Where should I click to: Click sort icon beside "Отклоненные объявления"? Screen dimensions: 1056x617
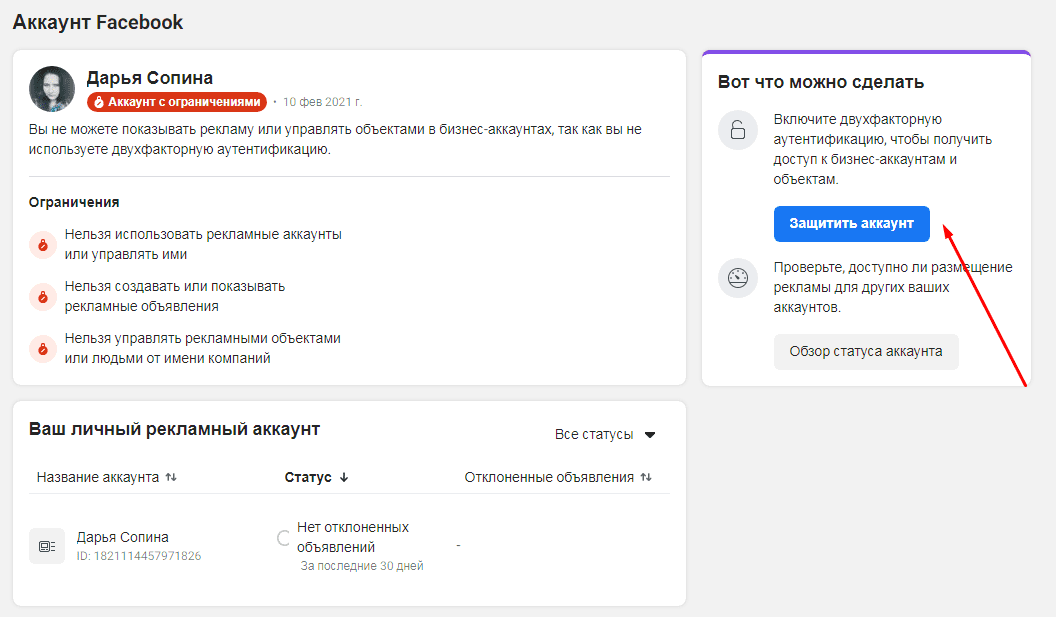[x=646, y=478]
